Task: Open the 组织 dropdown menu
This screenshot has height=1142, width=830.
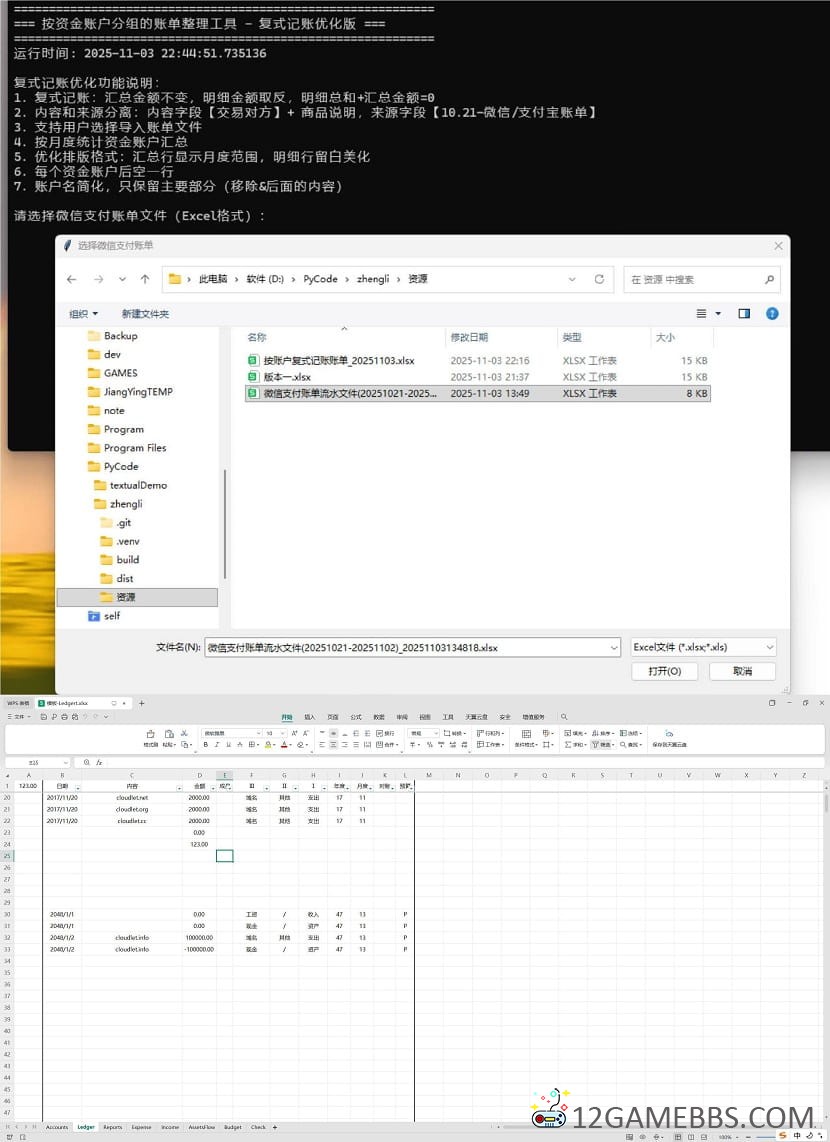Action: [84, 314]
